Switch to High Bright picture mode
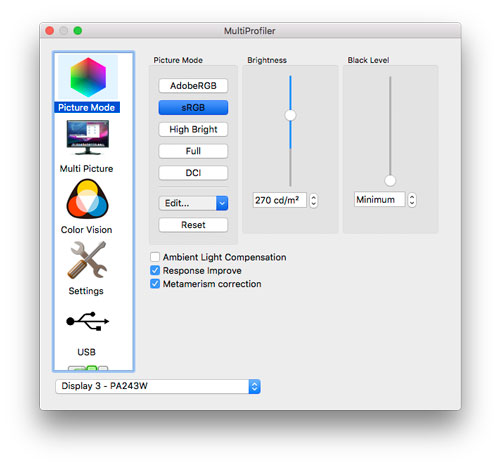This screenshot has height=466, width=500. (193, 129)
